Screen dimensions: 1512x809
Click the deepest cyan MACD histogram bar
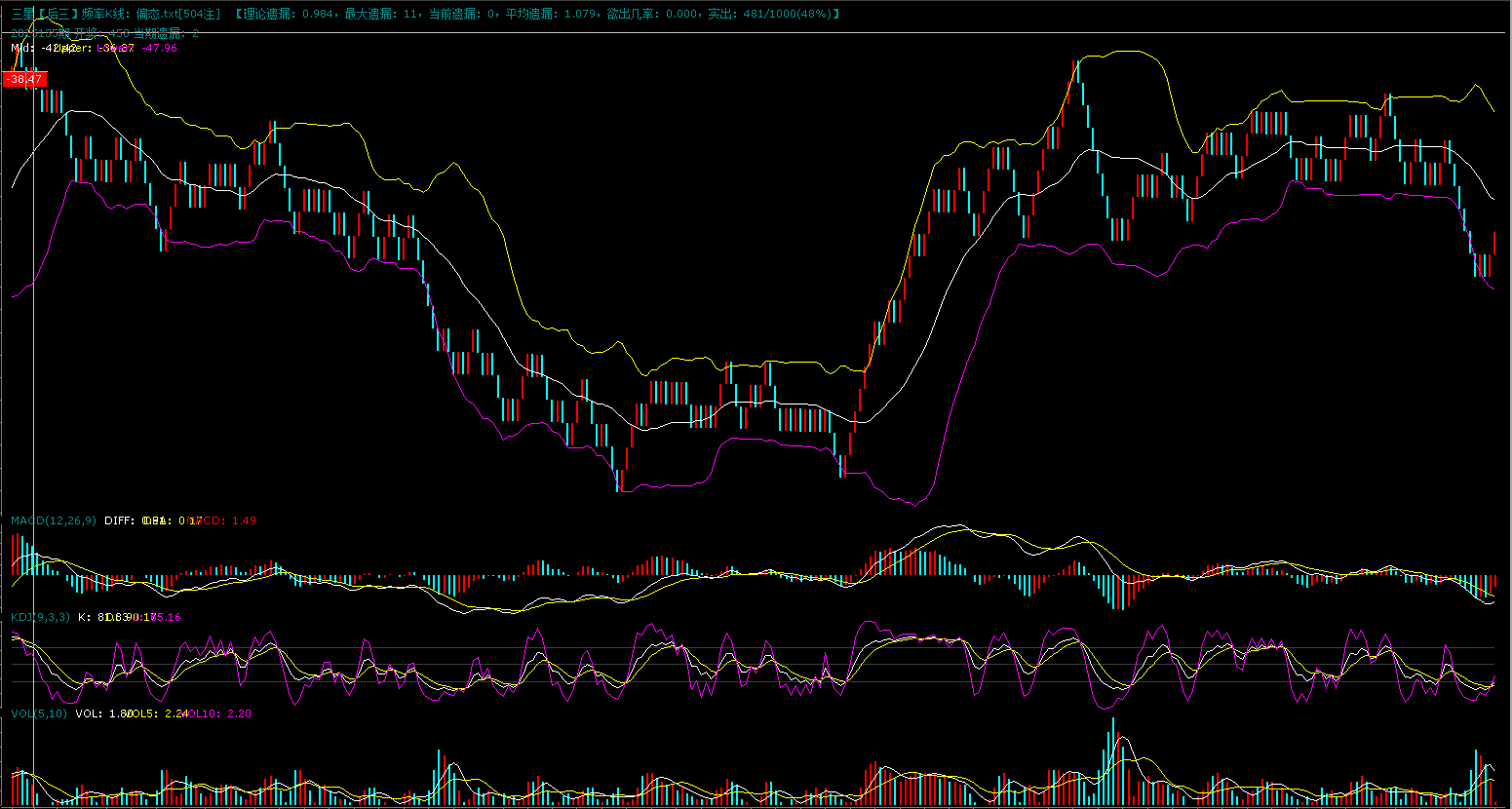click(x=1119, y=593)
